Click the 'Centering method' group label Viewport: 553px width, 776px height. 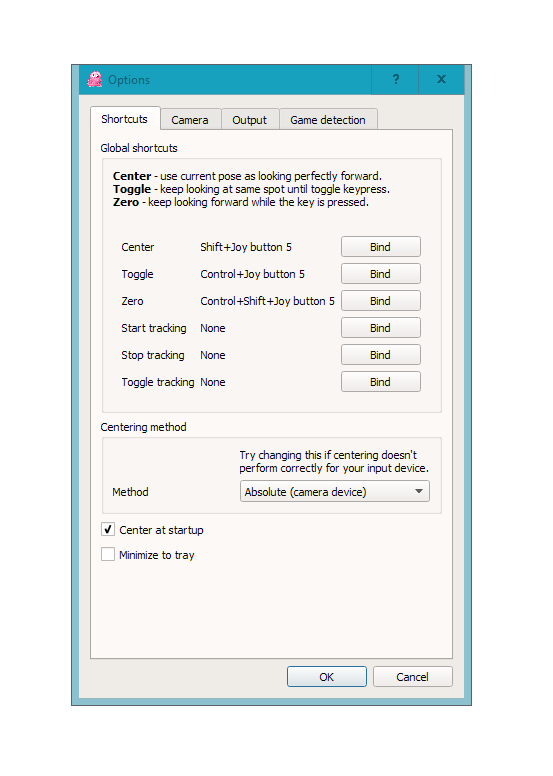(144, 427)
